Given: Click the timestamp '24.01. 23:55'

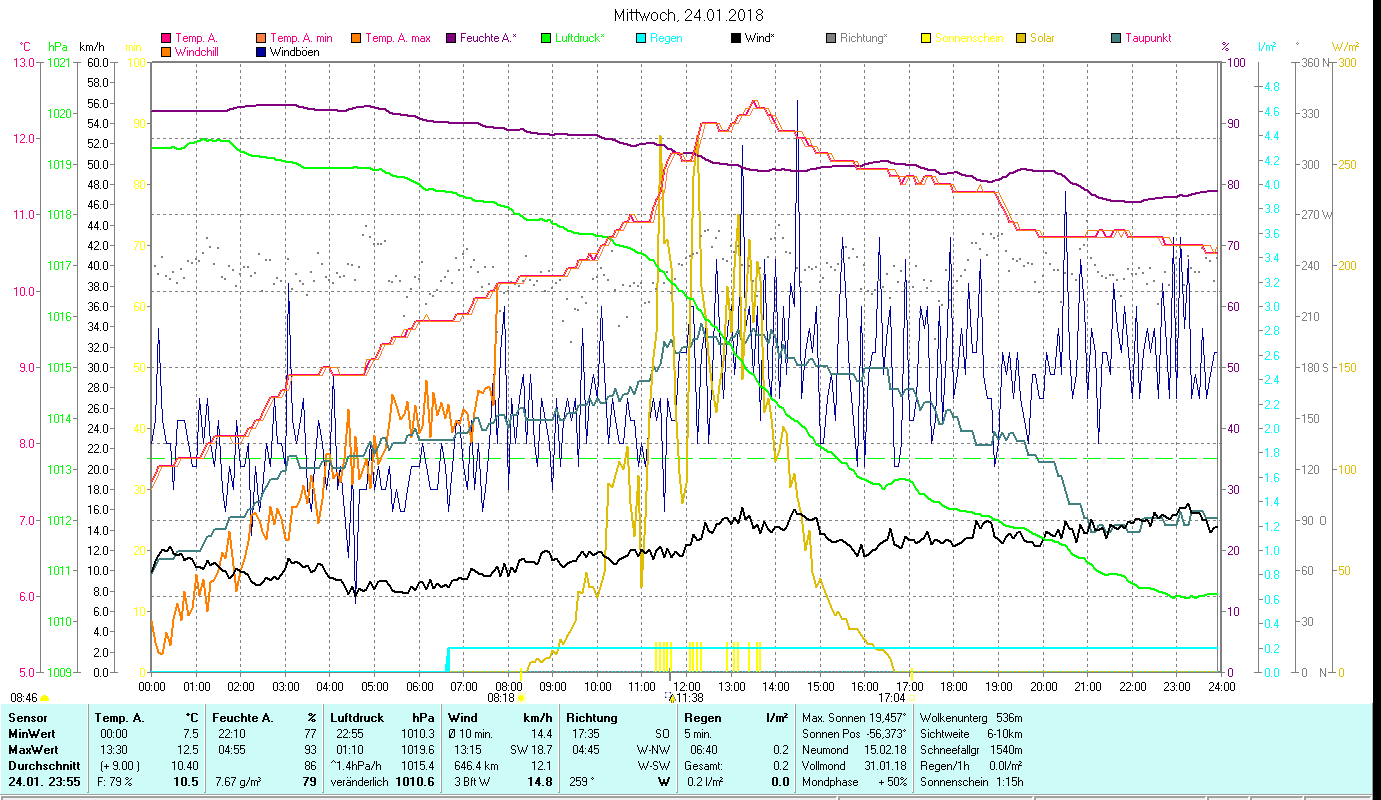Looking at the screenshot, I should [44, 782].
